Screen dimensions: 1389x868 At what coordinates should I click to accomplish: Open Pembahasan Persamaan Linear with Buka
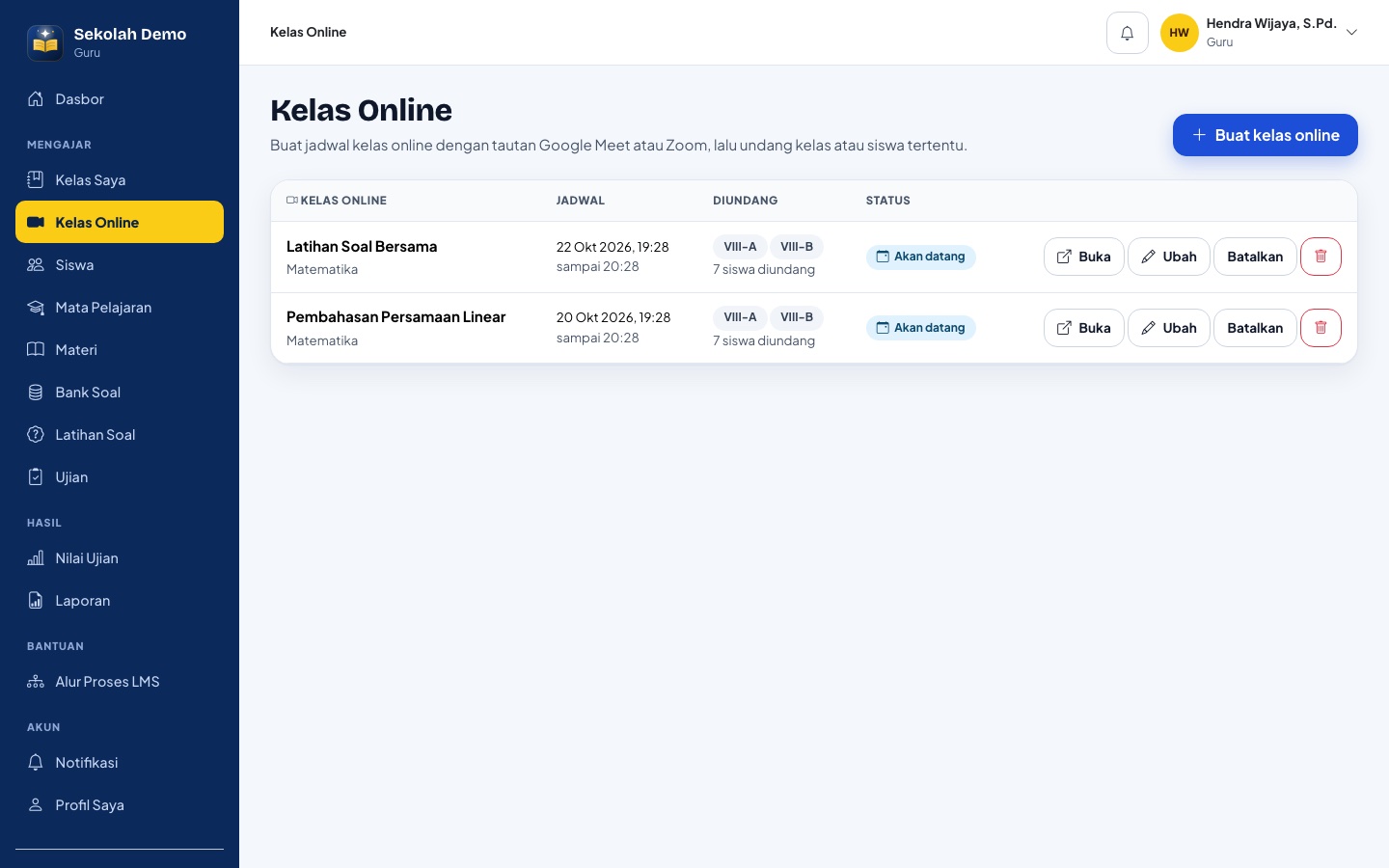coord(1084,328)
